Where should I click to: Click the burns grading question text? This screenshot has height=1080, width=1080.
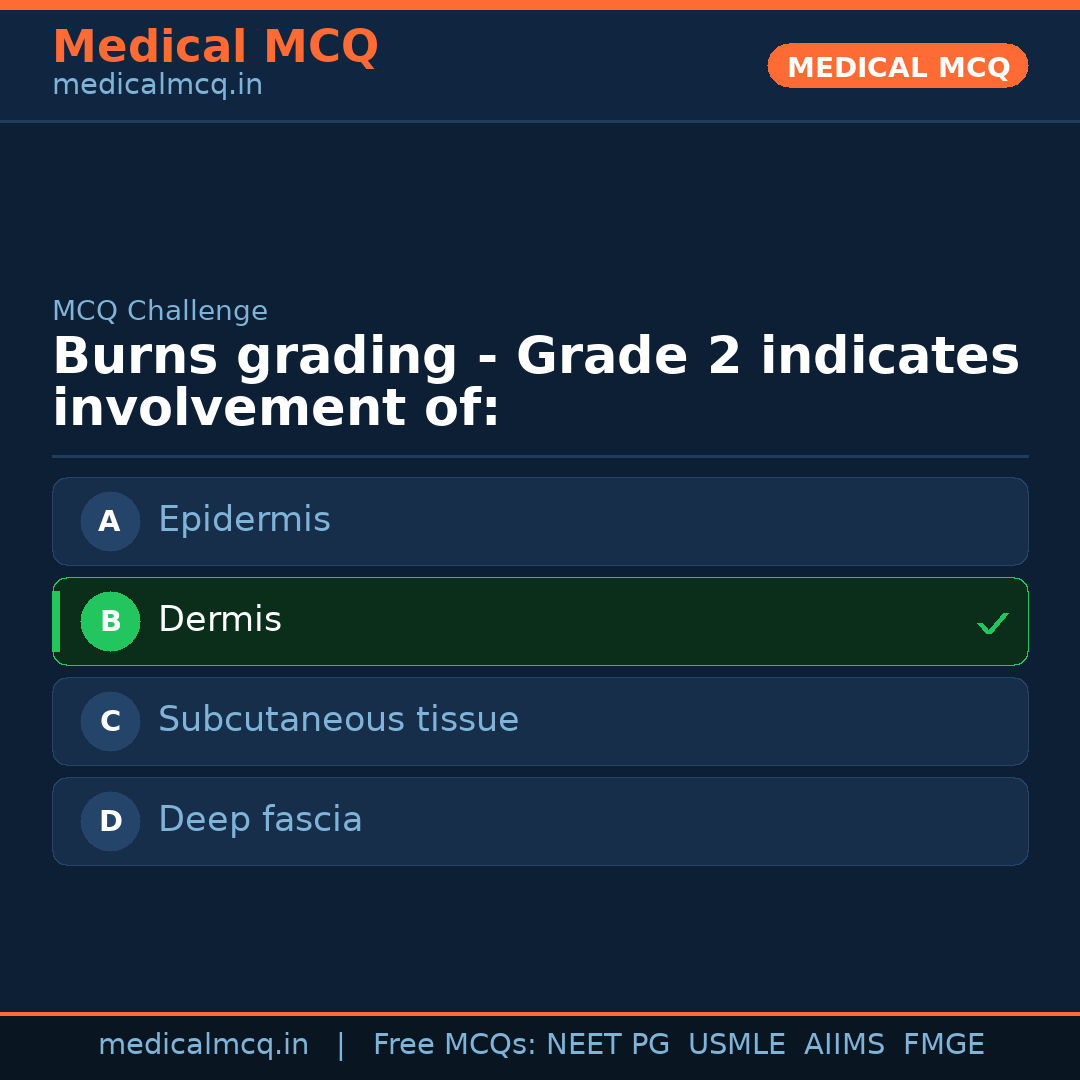tap(535, 381)
